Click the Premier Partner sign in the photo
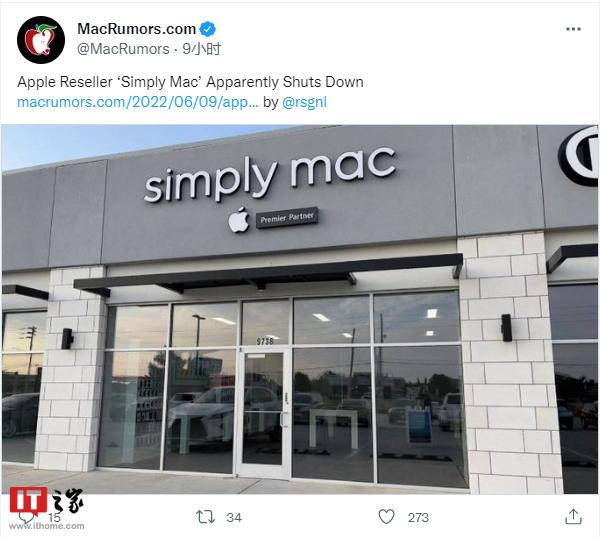This screenshot has width=601, height=538. point(287,218)
